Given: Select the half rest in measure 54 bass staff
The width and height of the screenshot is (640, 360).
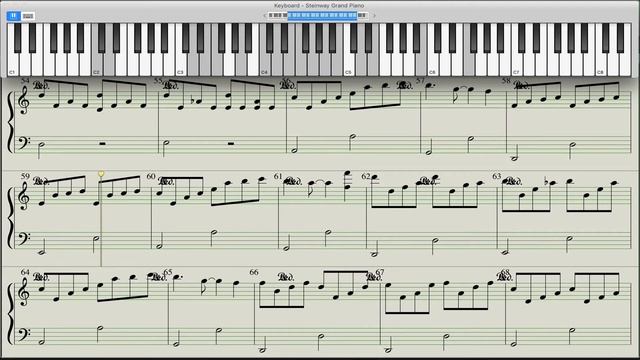Looking at the screenshot, I should pyautogui.click(x=102, y=143).
